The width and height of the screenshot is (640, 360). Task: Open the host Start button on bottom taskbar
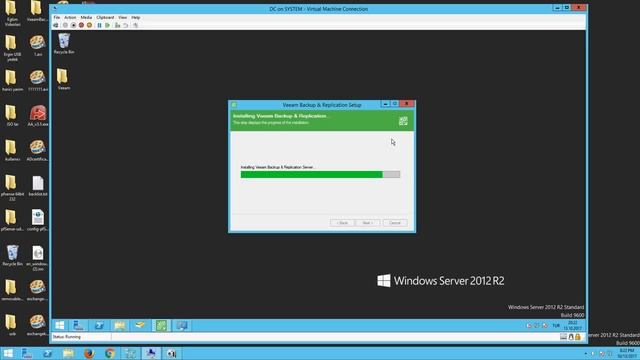point(8,353)
